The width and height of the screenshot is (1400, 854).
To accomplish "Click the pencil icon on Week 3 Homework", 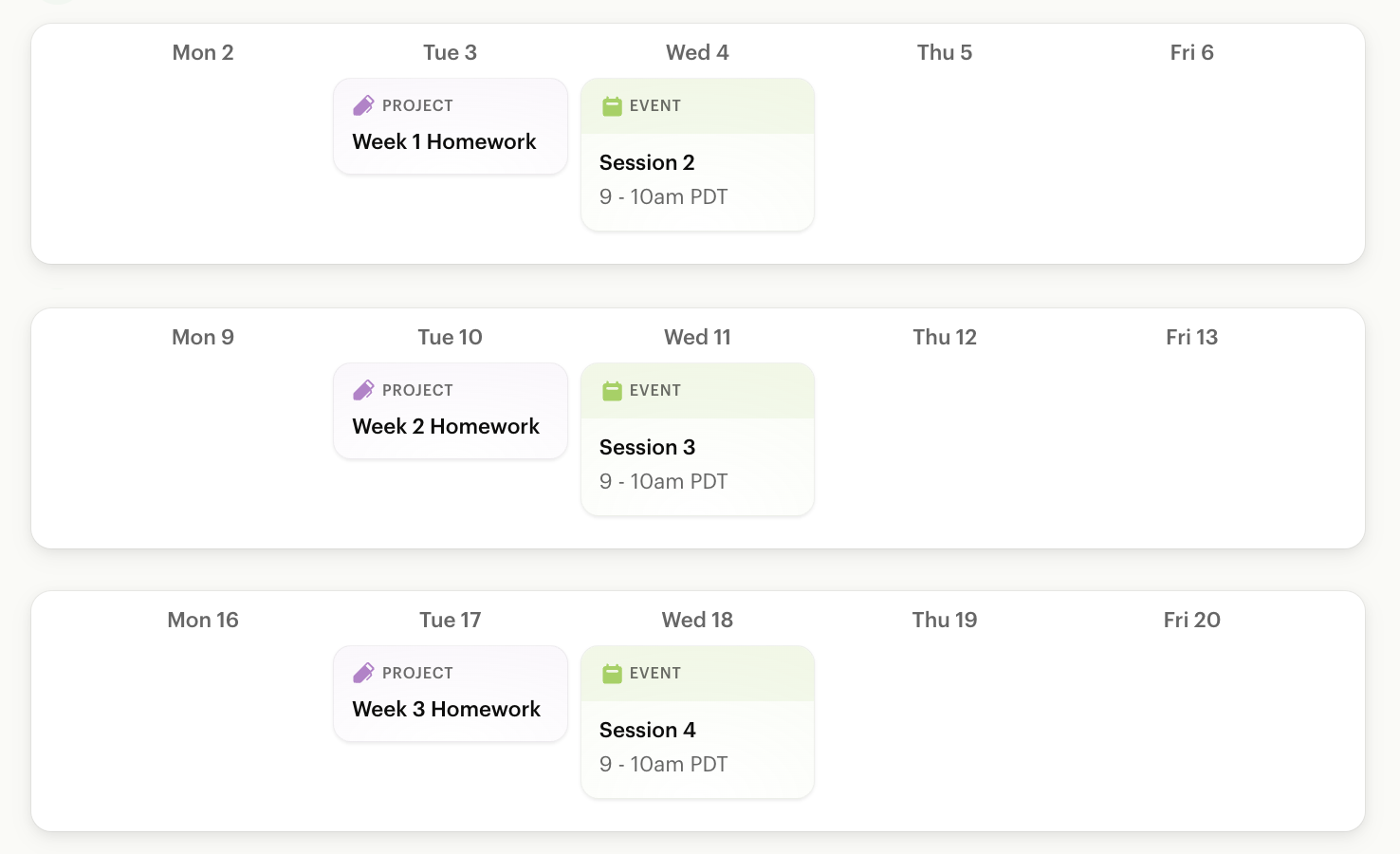I will click(363, 673).
